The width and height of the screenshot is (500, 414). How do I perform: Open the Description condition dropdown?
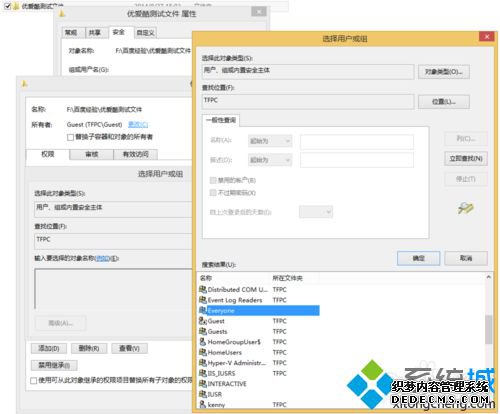click(270, 160)
